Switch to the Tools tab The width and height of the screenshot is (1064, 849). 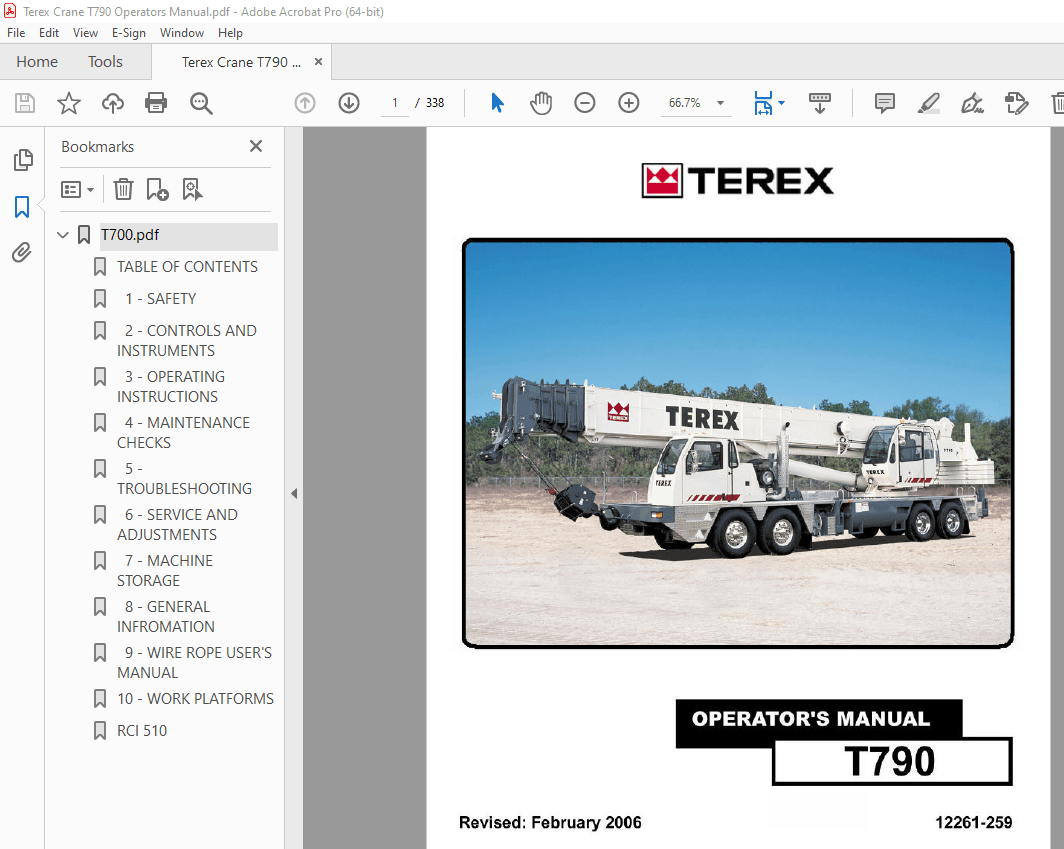[105, 61]
